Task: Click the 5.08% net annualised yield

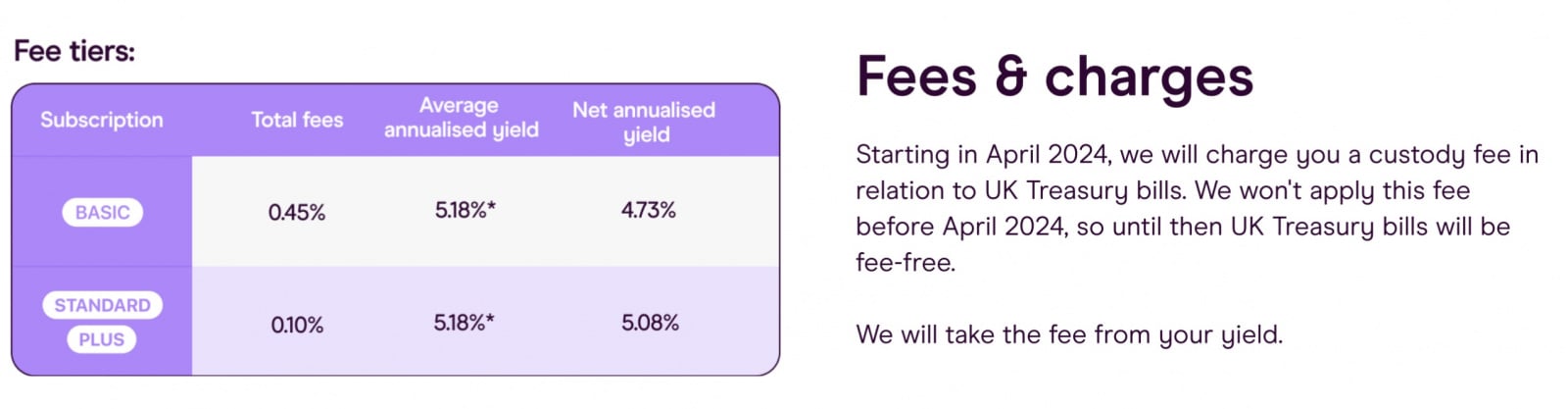Action: pyautogui.click(x=650, y=322)
